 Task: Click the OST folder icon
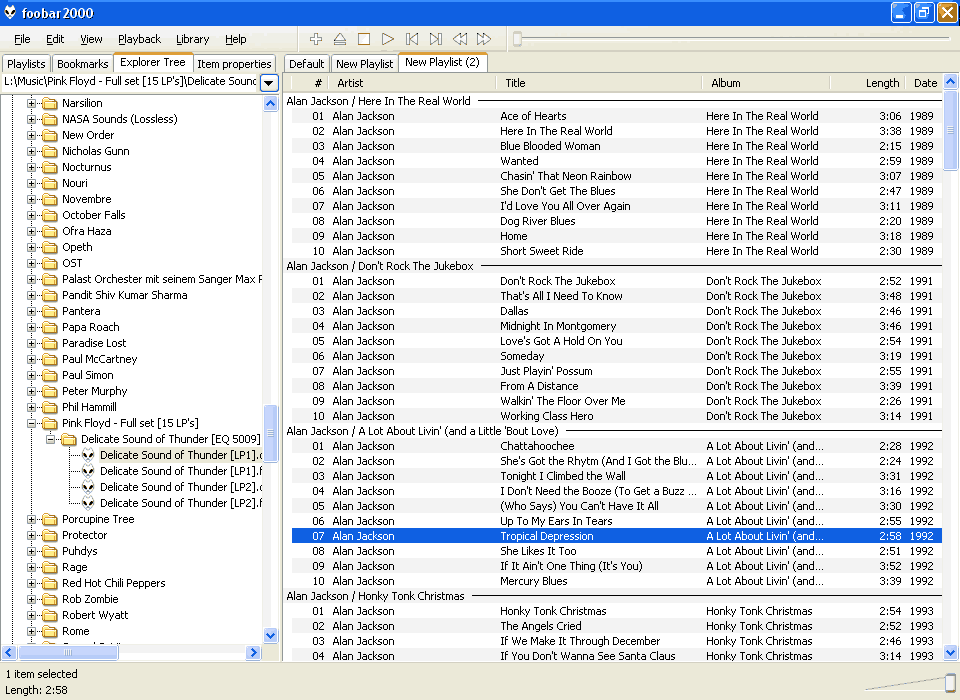click(x=50, y=263)
